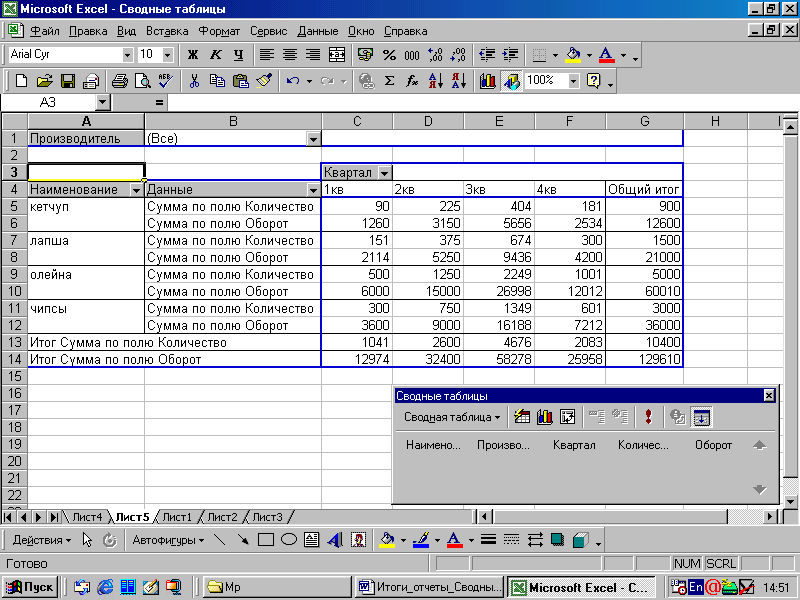
Task: Open the Действия drawing menu button
Action: 41,539
